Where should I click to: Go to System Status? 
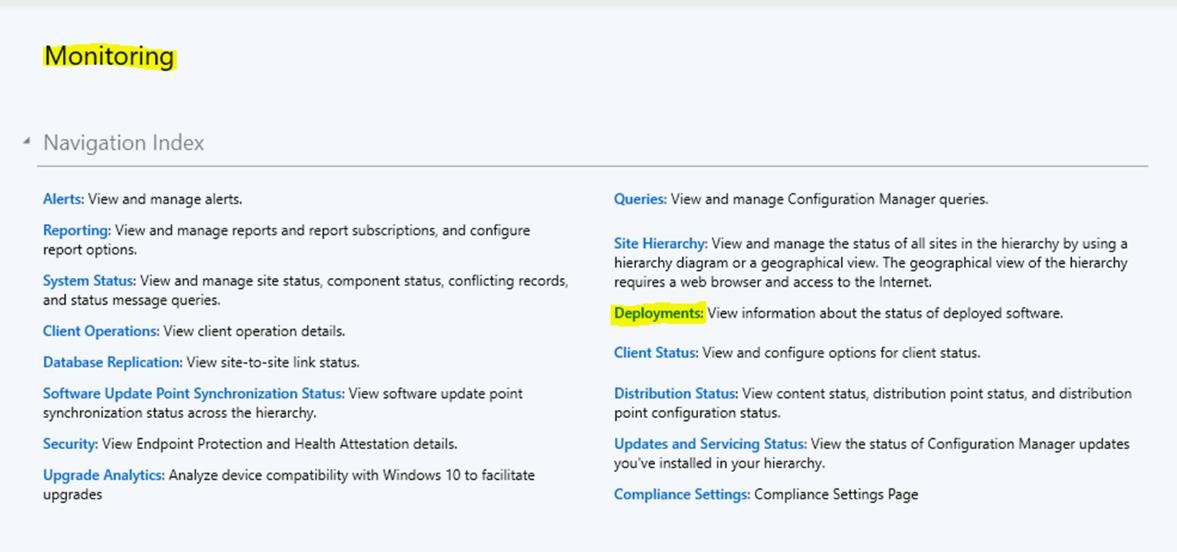[89, 281]
